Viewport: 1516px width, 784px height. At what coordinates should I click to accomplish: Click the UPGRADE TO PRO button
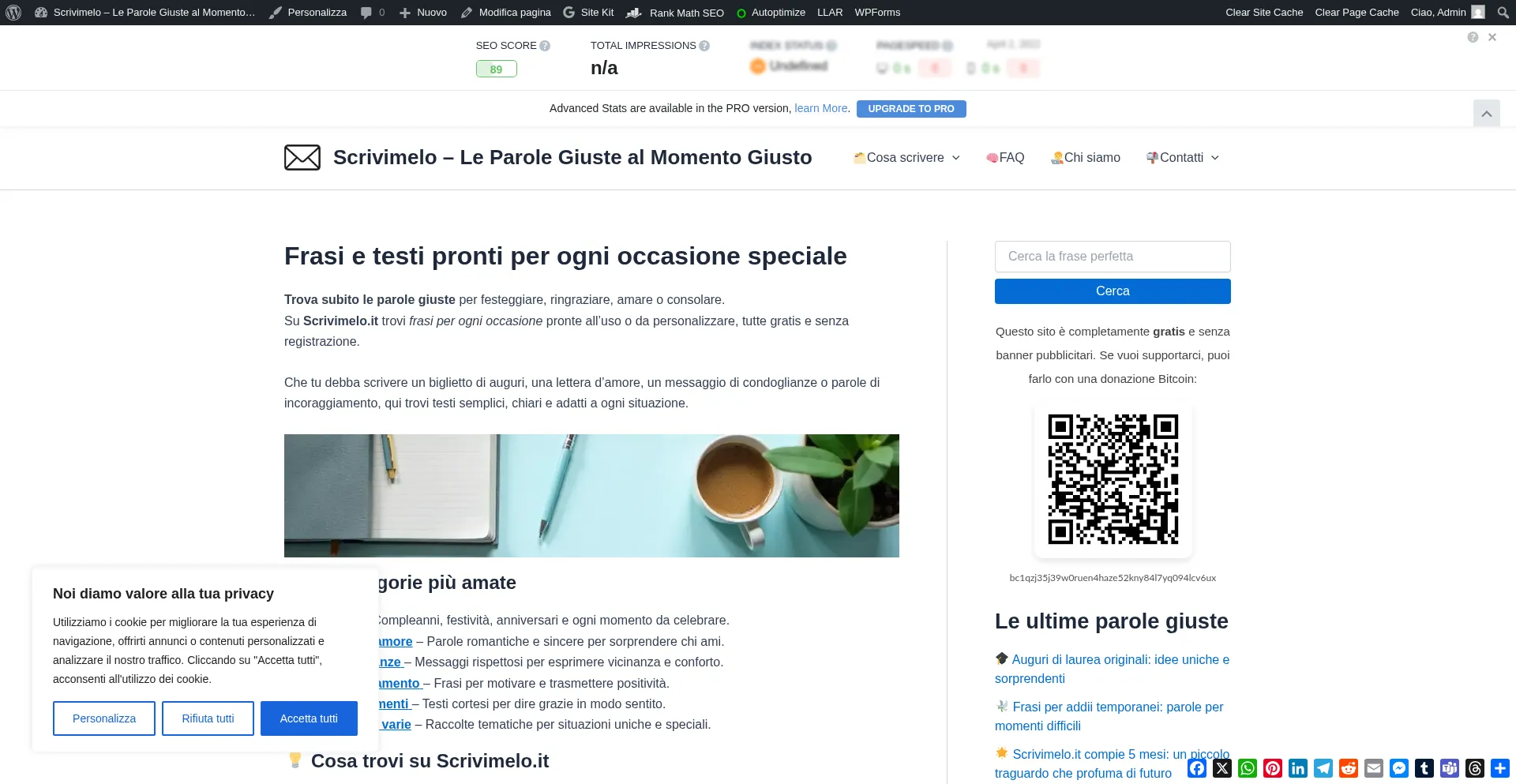[910, 109]
